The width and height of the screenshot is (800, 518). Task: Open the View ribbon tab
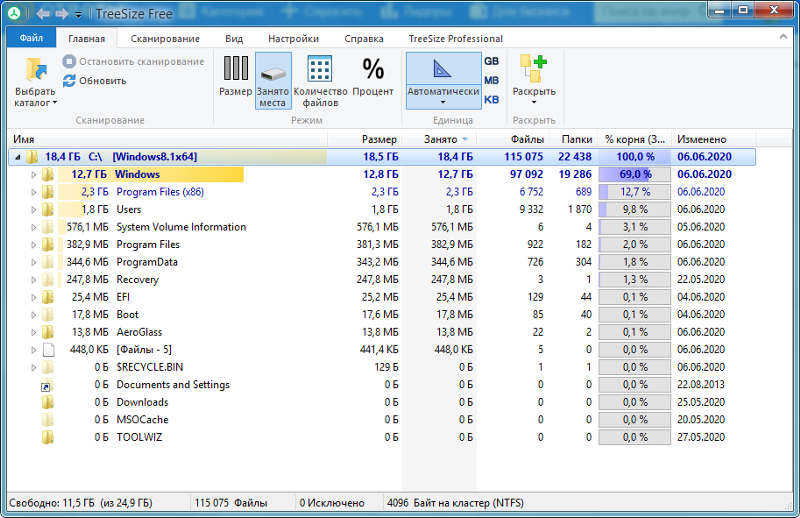(234, 39)
